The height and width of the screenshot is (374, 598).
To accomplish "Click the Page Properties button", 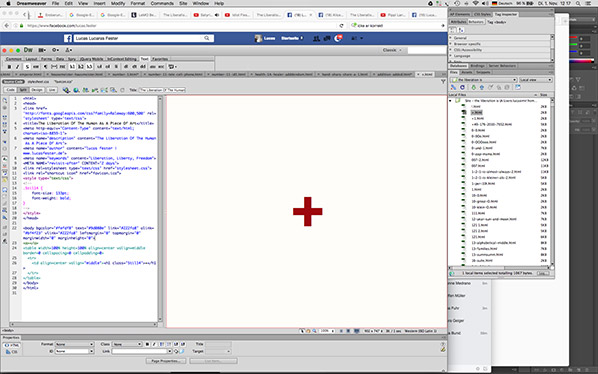I will pos(166,361).
